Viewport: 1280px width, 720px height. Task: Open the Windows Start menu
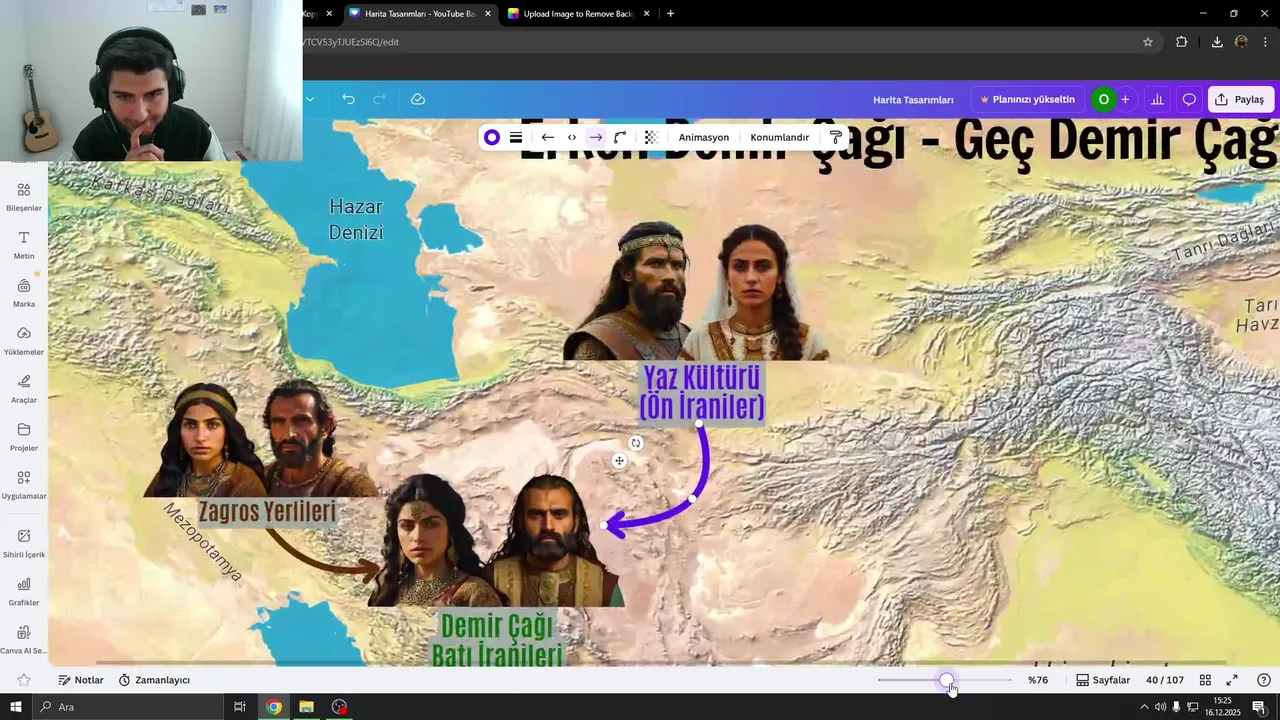pyautogui.click(x=15, y=707)
